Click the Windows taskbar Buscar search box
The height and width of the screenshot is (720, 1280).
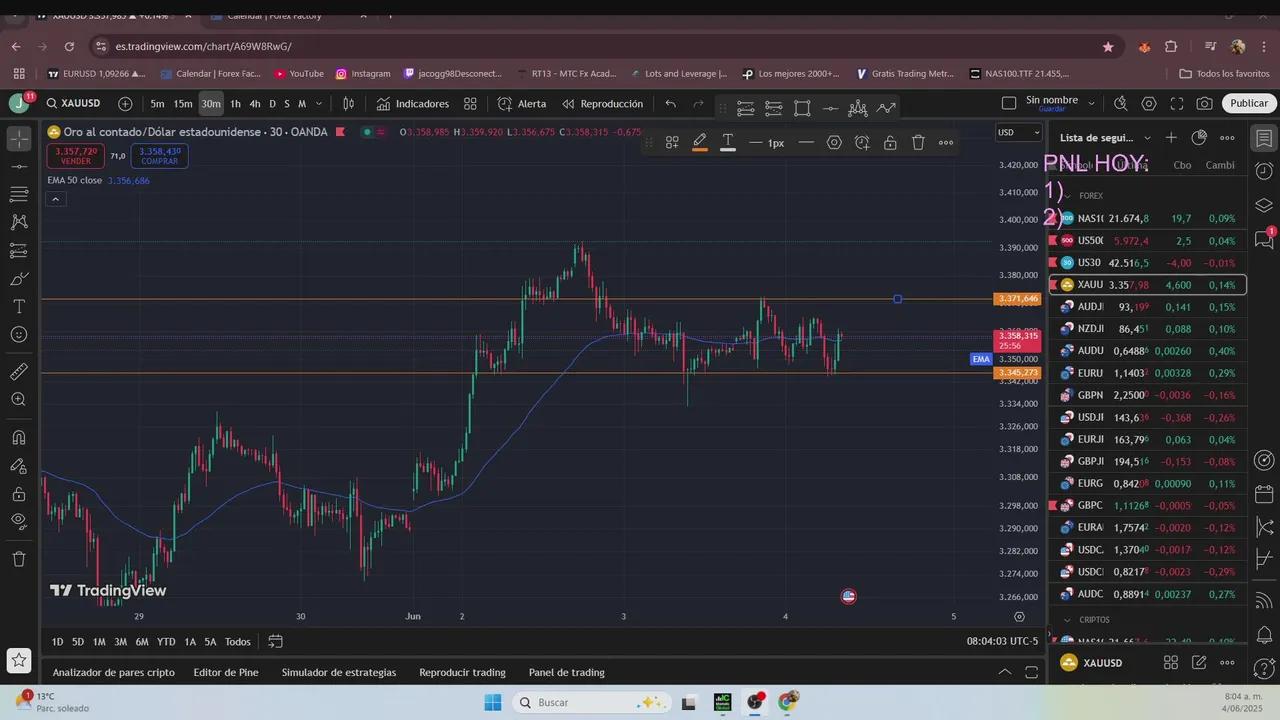click(590, 702)
